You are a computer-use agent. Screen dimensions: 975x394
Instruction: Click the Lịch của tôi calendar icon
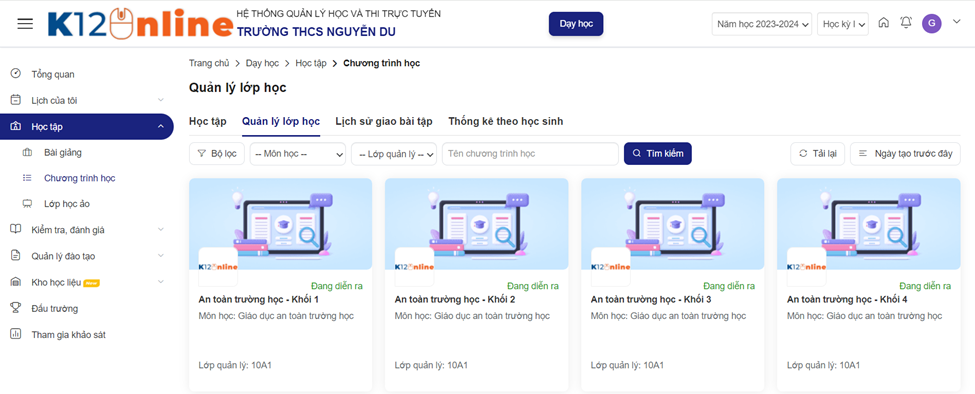16,100
